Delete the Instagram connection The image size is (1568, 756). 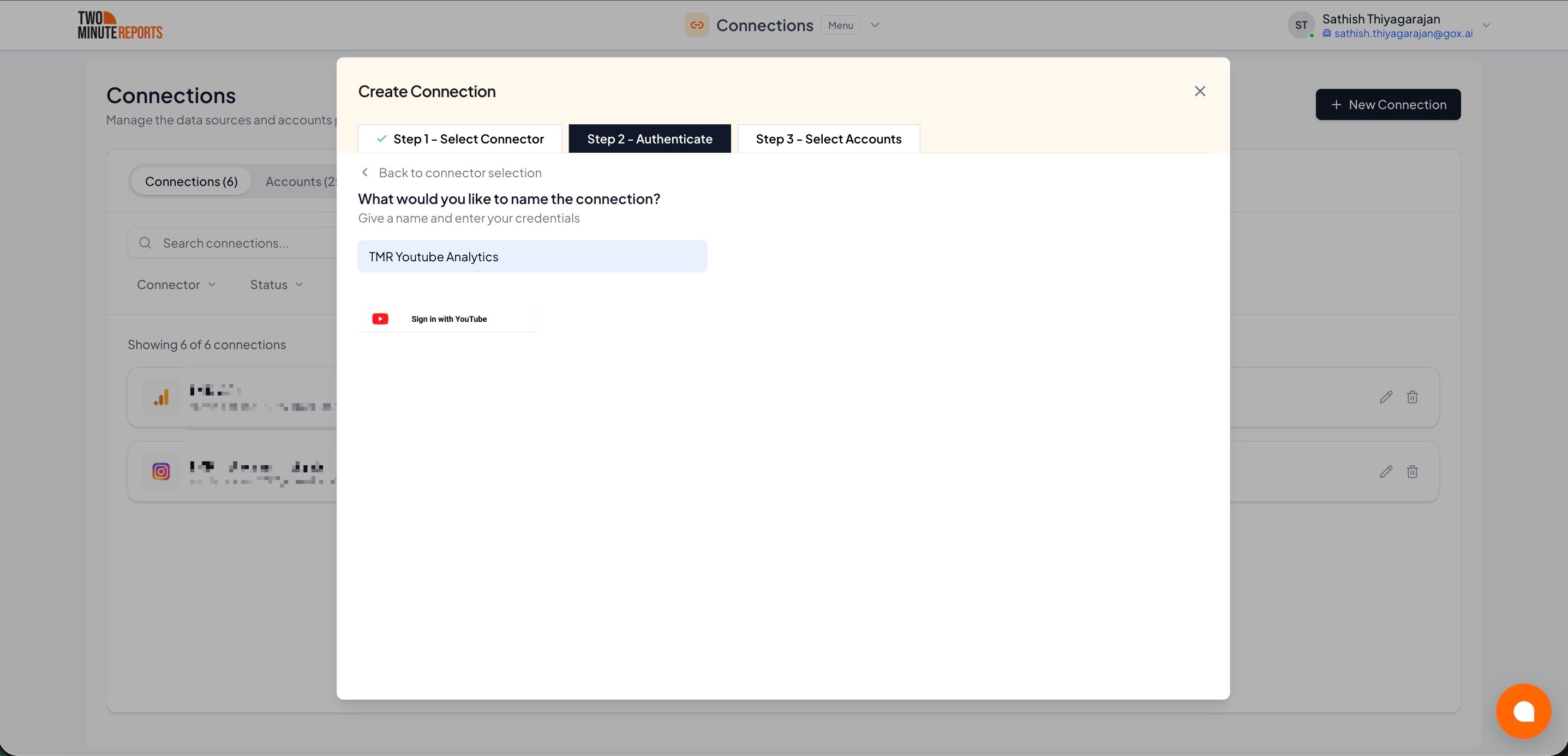pos(1412,472)
